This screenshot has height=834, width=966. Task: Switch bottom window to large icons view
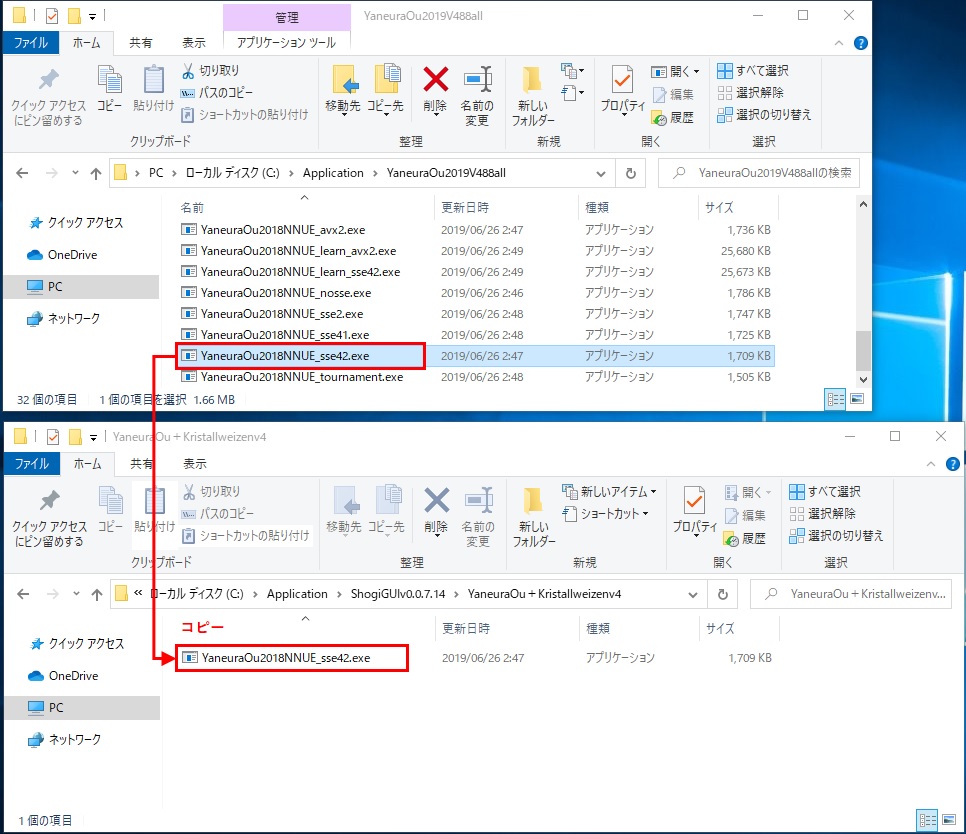(949, 820)
